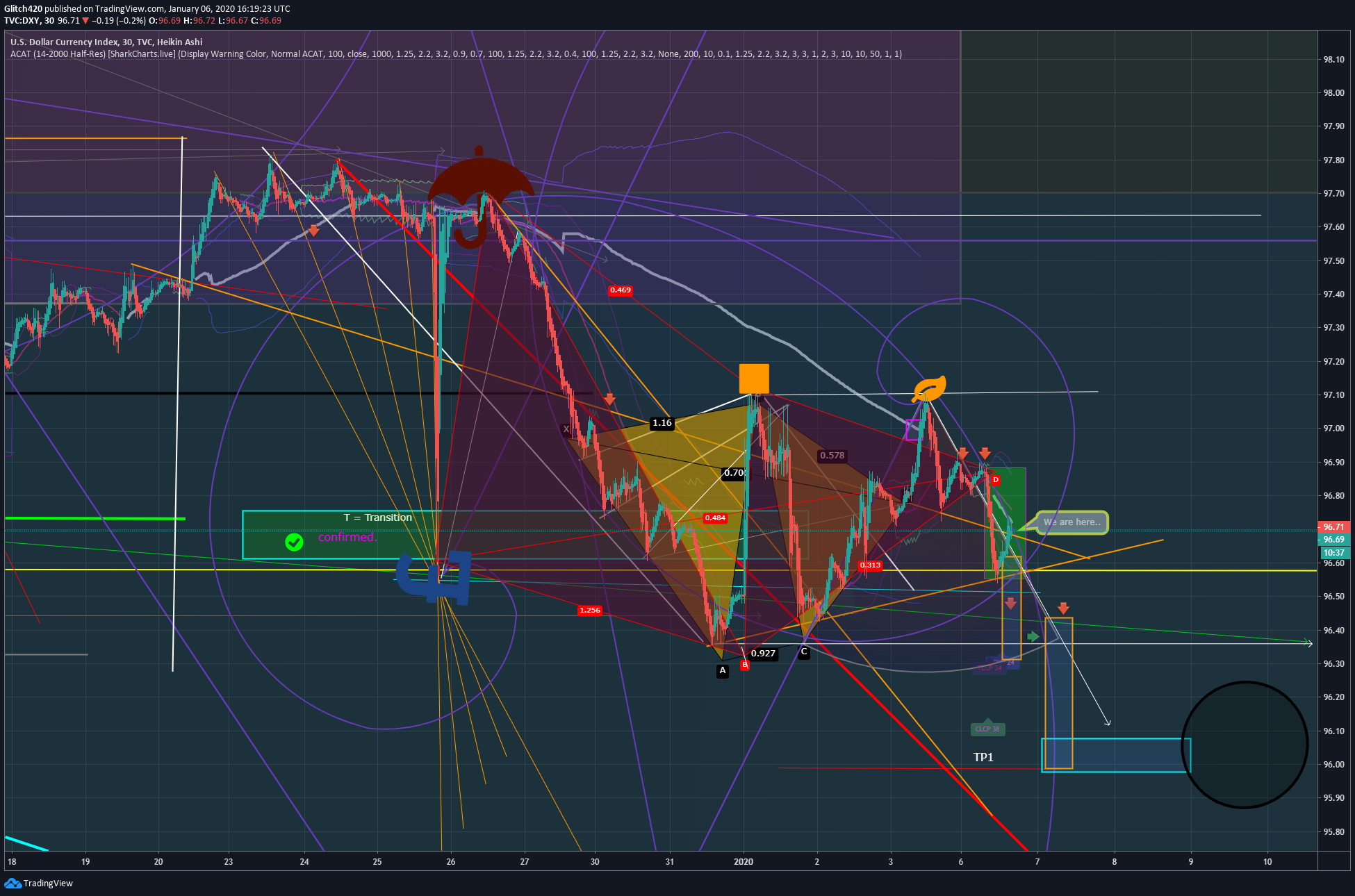This screenshot has height=896, width=1355.
Task: Click the green checkmark next to confirmed
Action: (x=294, y=542)
